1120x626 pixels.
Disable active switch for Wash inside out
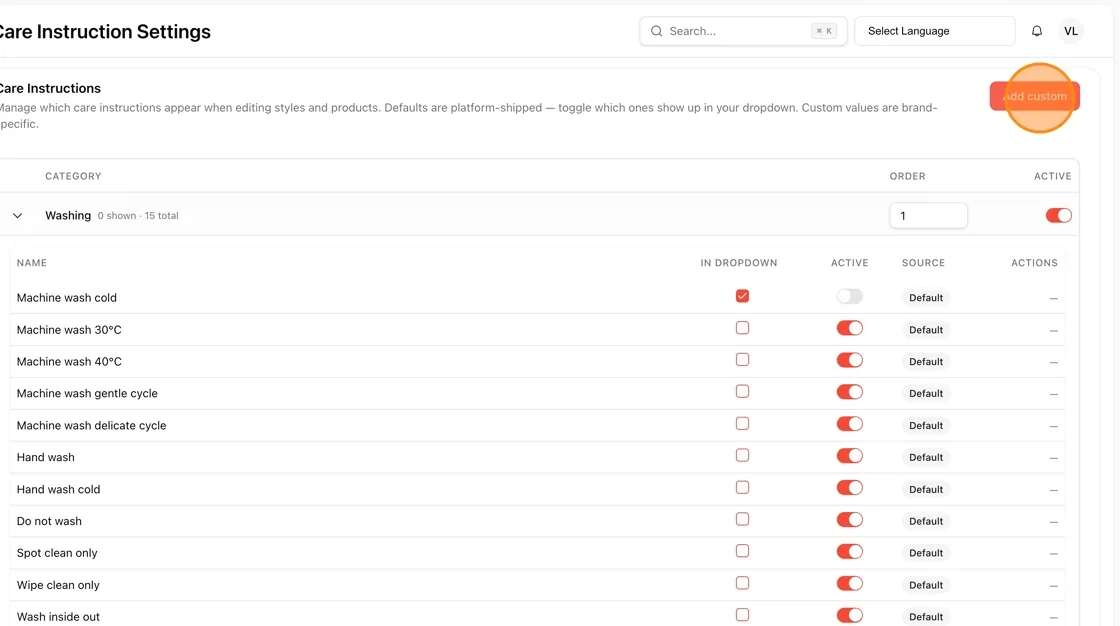849,615
